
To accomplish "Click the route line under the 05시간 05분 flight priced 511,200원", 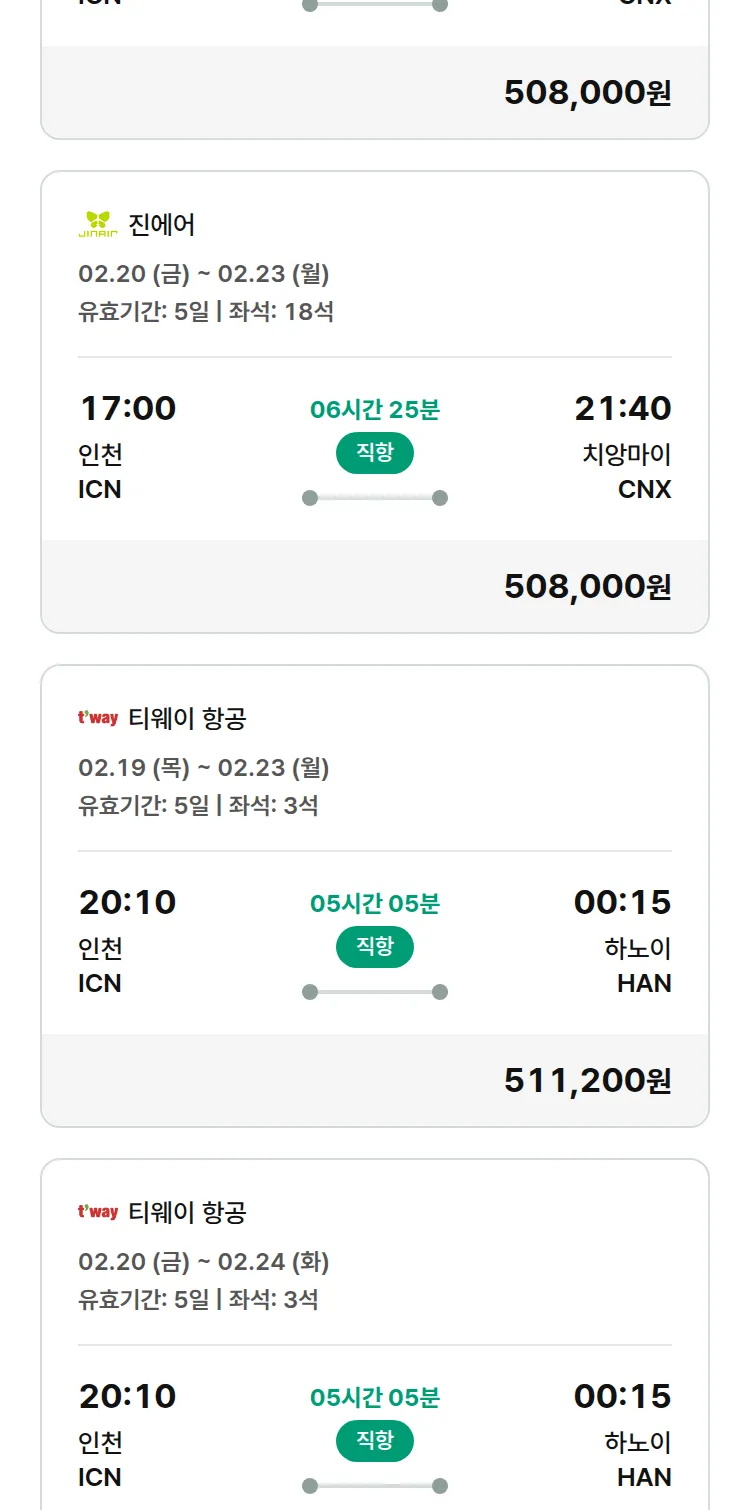I will coord(375,992).
